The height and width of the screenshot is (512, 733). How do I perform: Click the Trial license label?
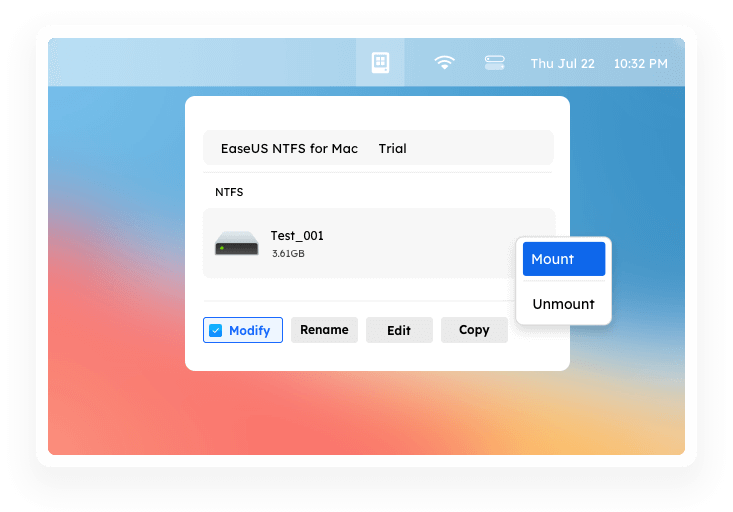(392, 149)
